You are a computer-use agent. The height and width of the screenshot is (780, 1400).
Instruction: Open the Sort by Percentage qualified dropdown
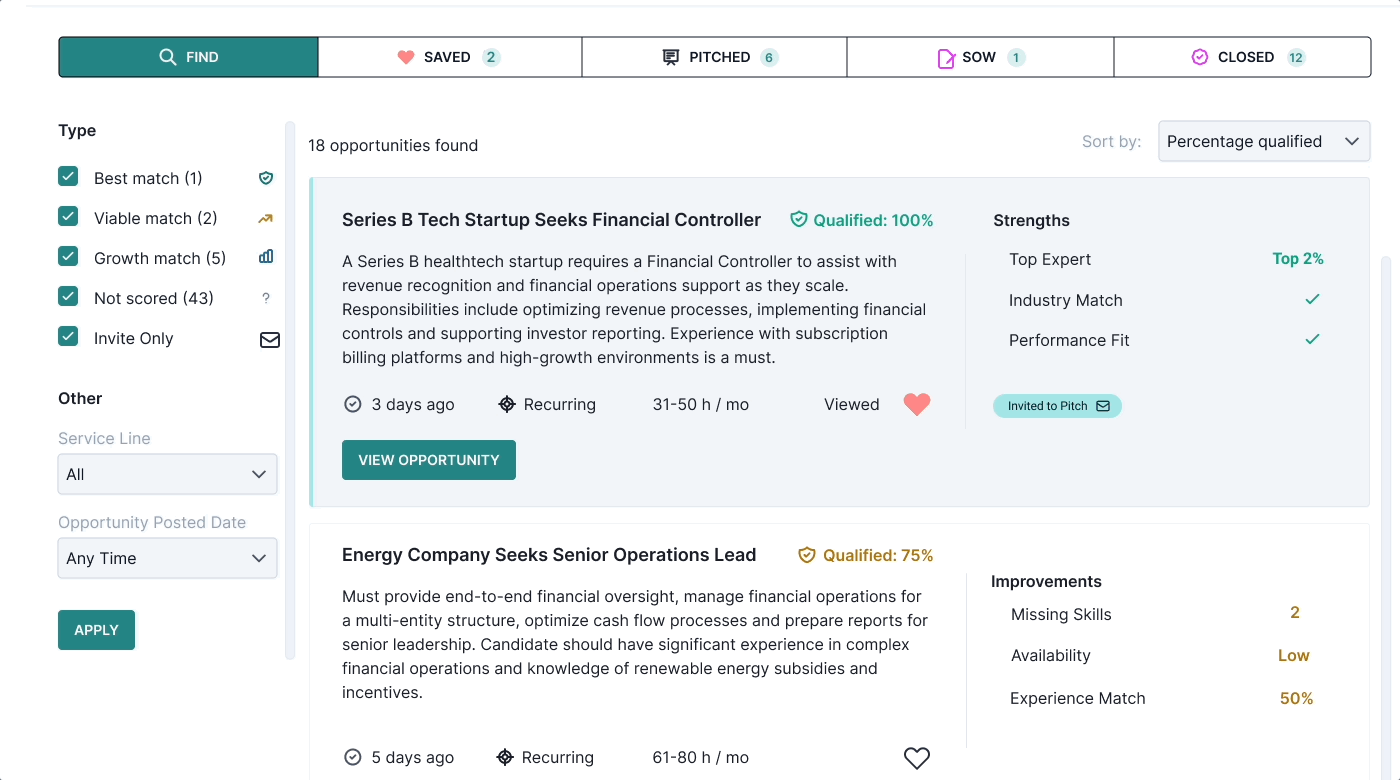click(x=1263, y=141)
